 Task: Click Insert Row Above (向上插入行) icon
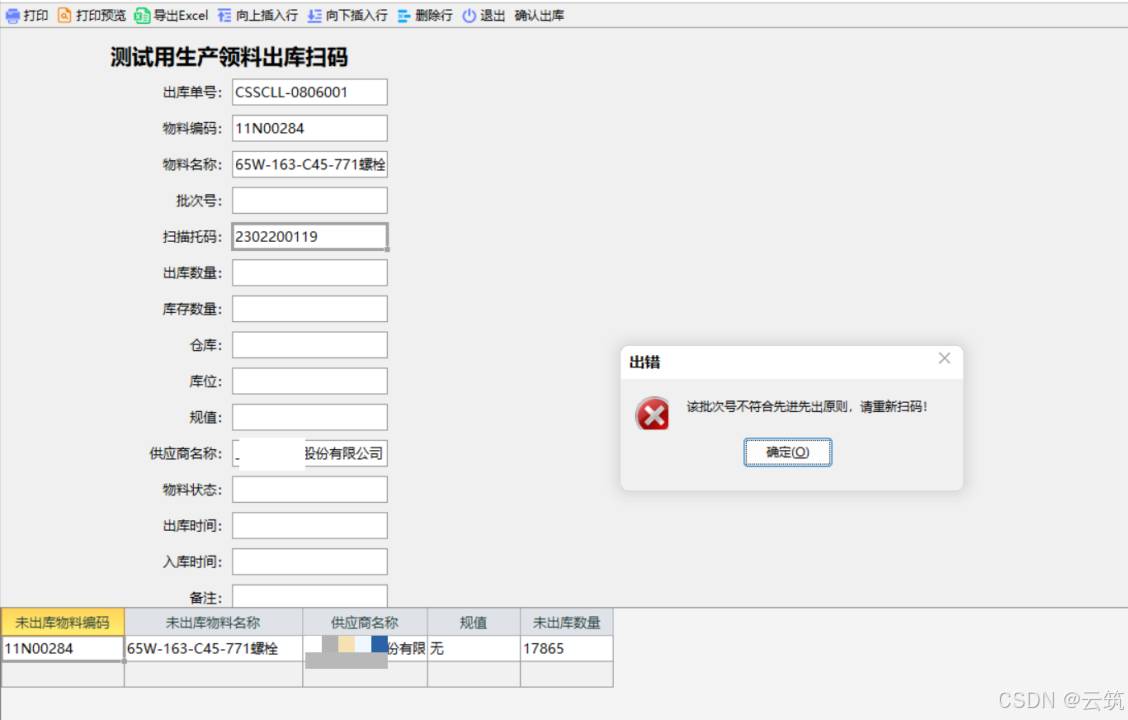[x=225, y=16]
